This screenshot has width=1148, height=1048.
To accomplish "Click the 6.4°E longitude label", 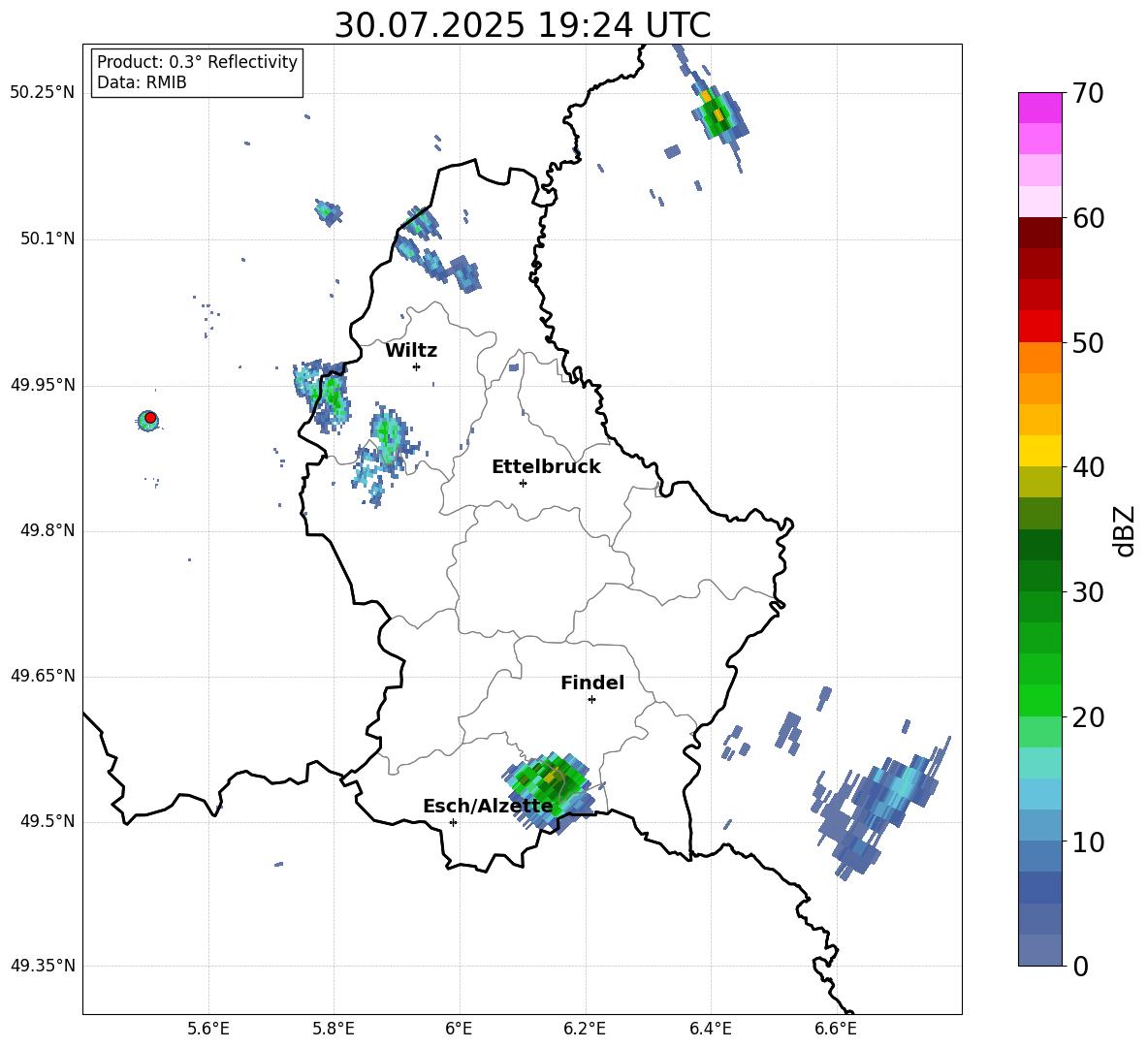I will click(x=710, y=1029).
